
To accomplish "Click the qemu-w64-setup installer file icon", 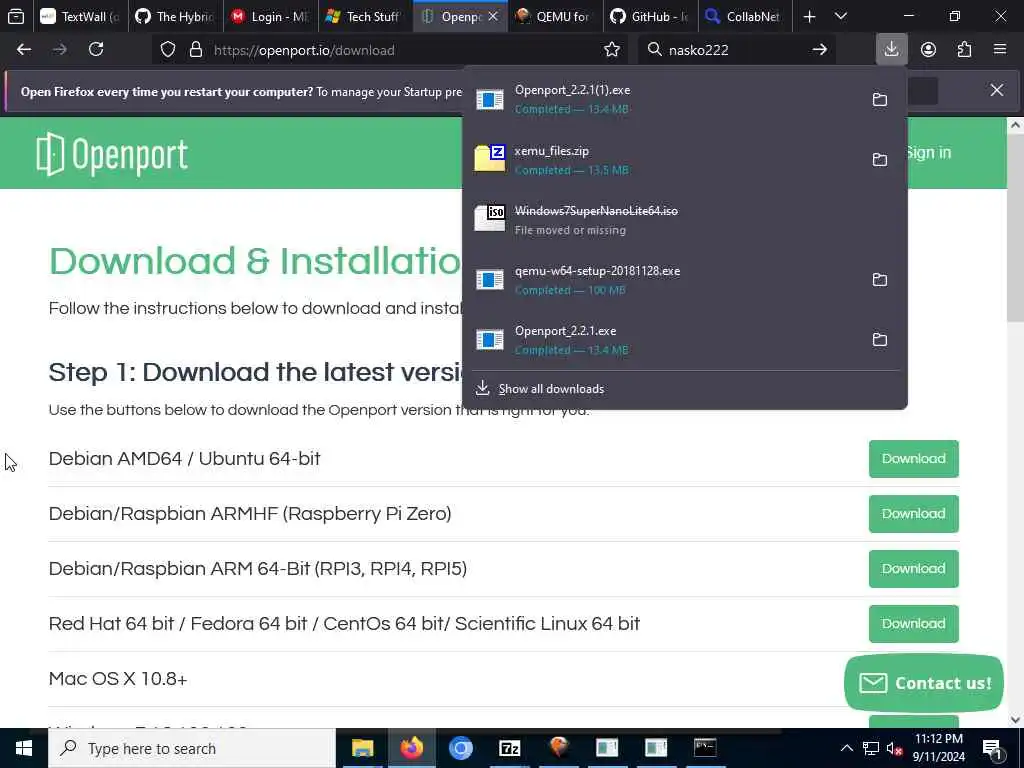I will pos(490,280).
